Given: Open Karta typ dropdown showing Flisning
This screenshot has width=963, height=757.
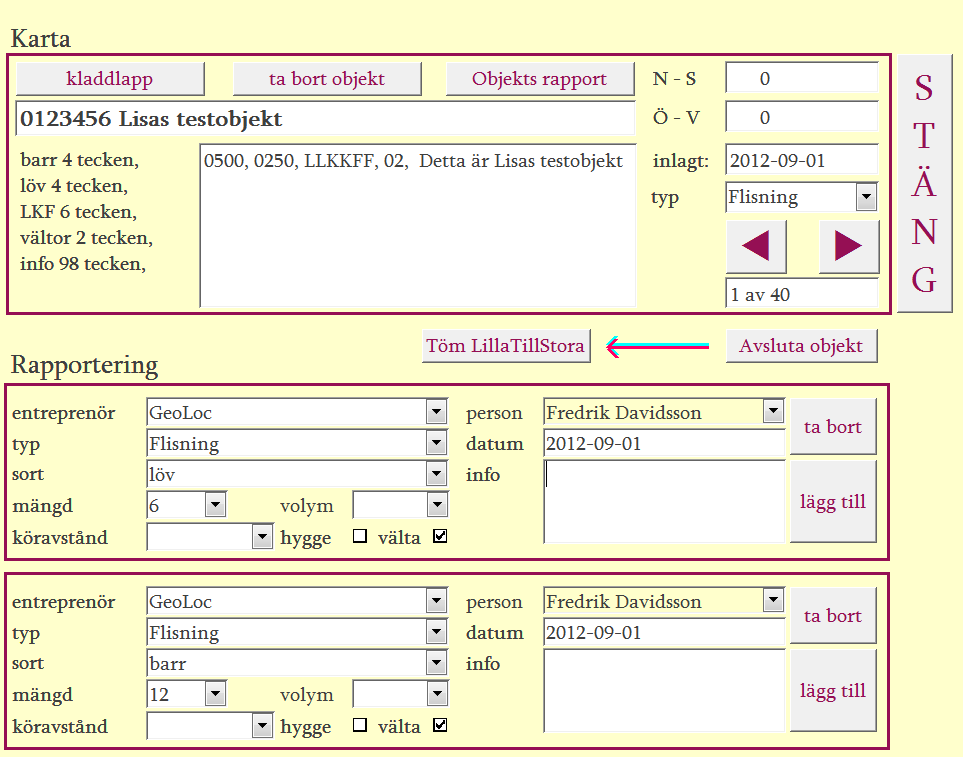Looking at the screenshot, I should pos(867,197).
